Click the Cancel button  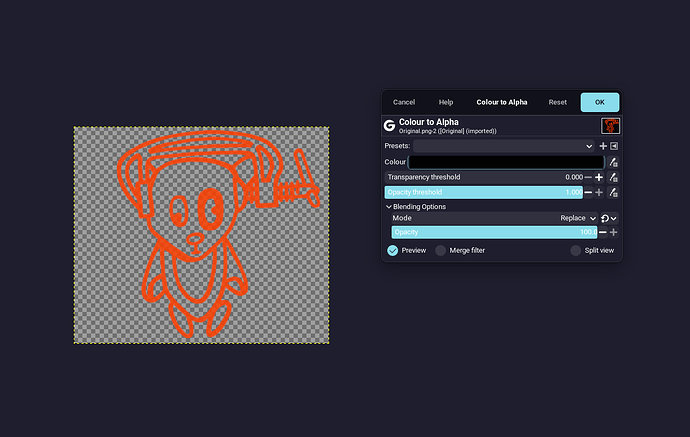(404, 102)
